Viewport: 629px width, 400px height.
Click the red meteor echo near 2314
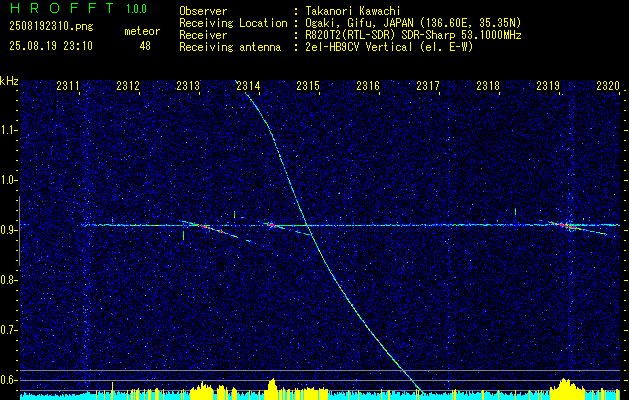pyautogui.click(x=272, y=225)
